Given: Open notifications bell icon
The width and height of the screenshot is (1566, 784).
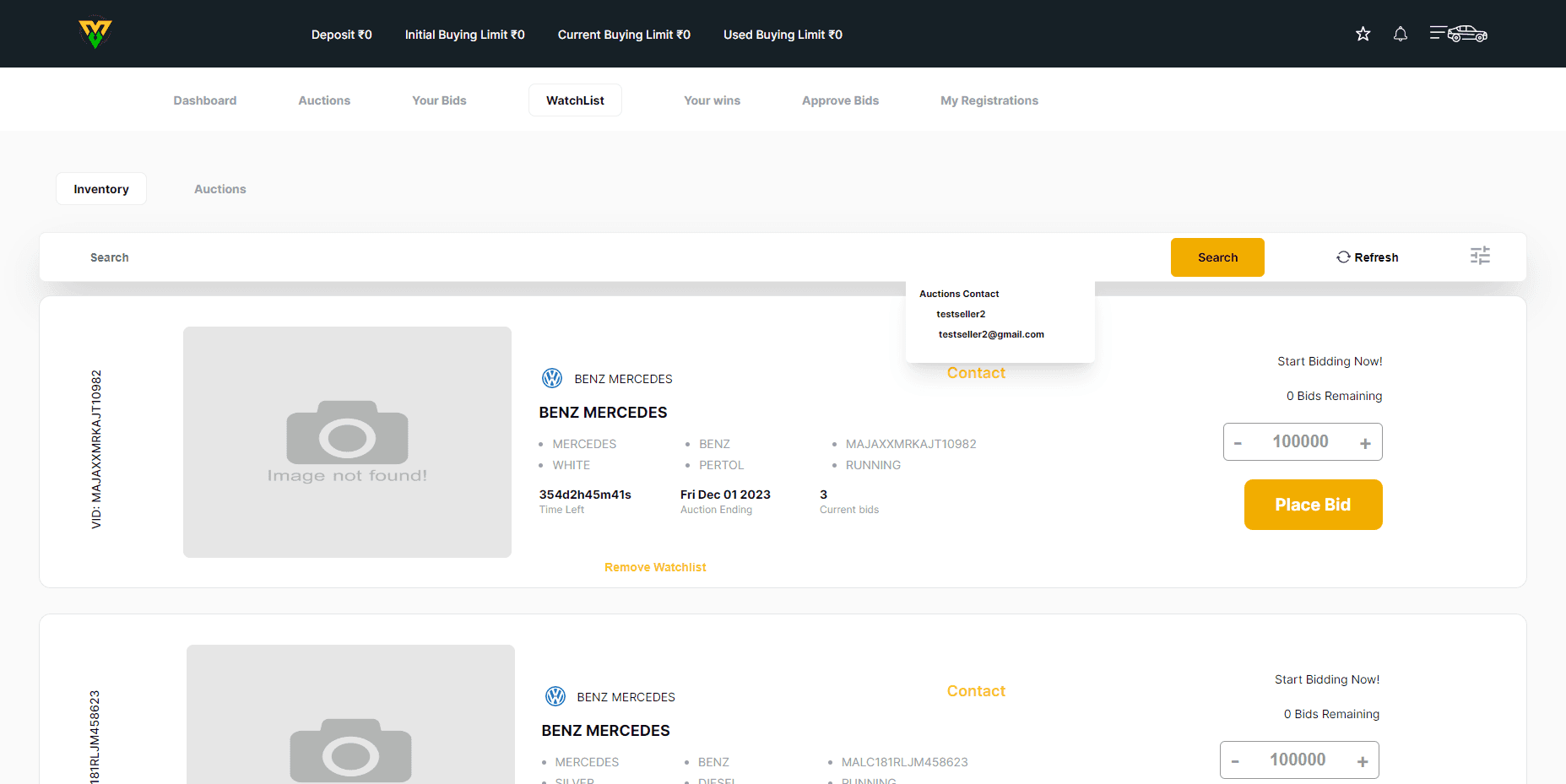Looking at the screenshot, I should pos(1400,34).
